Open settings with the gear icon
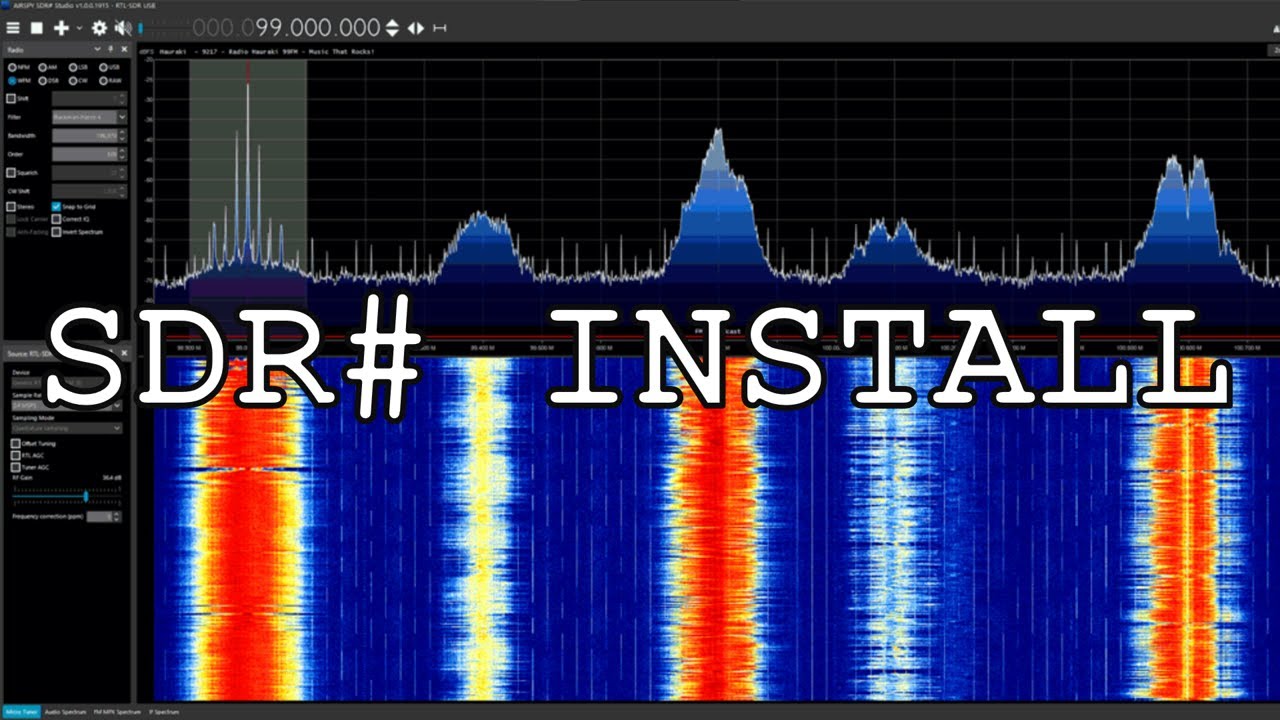Screen dimensions: 1280x720 (x=99, y=28)
